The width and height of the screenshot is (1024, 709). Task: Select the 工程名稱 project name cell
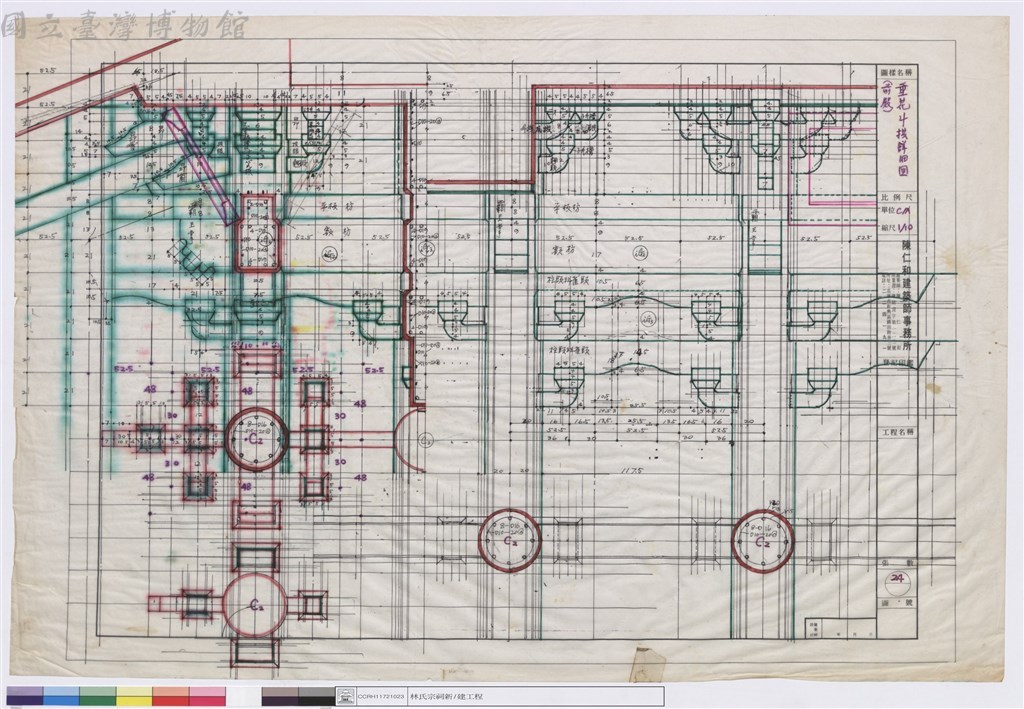[x=899, y=432]
